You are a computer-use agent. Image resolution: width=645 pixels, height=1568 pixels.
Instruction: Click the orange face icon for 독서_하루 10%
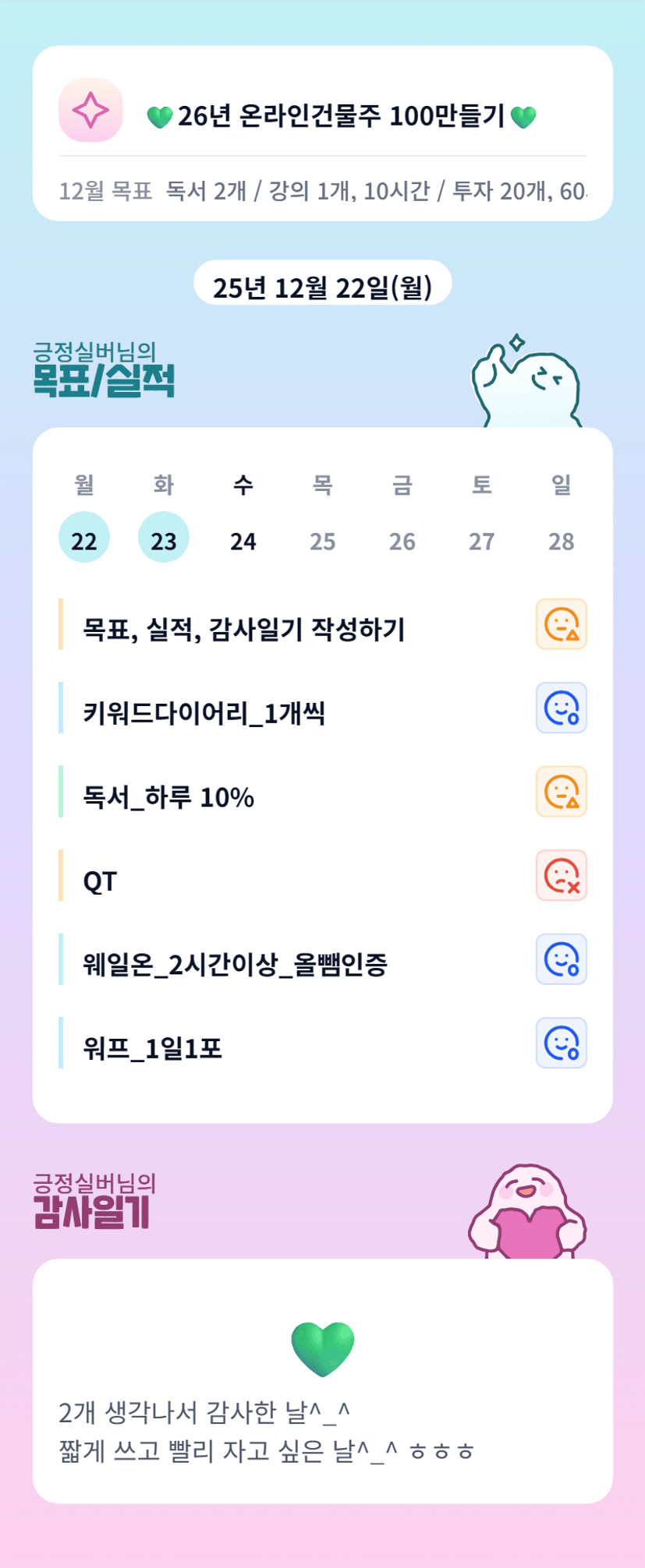(561, 792)
